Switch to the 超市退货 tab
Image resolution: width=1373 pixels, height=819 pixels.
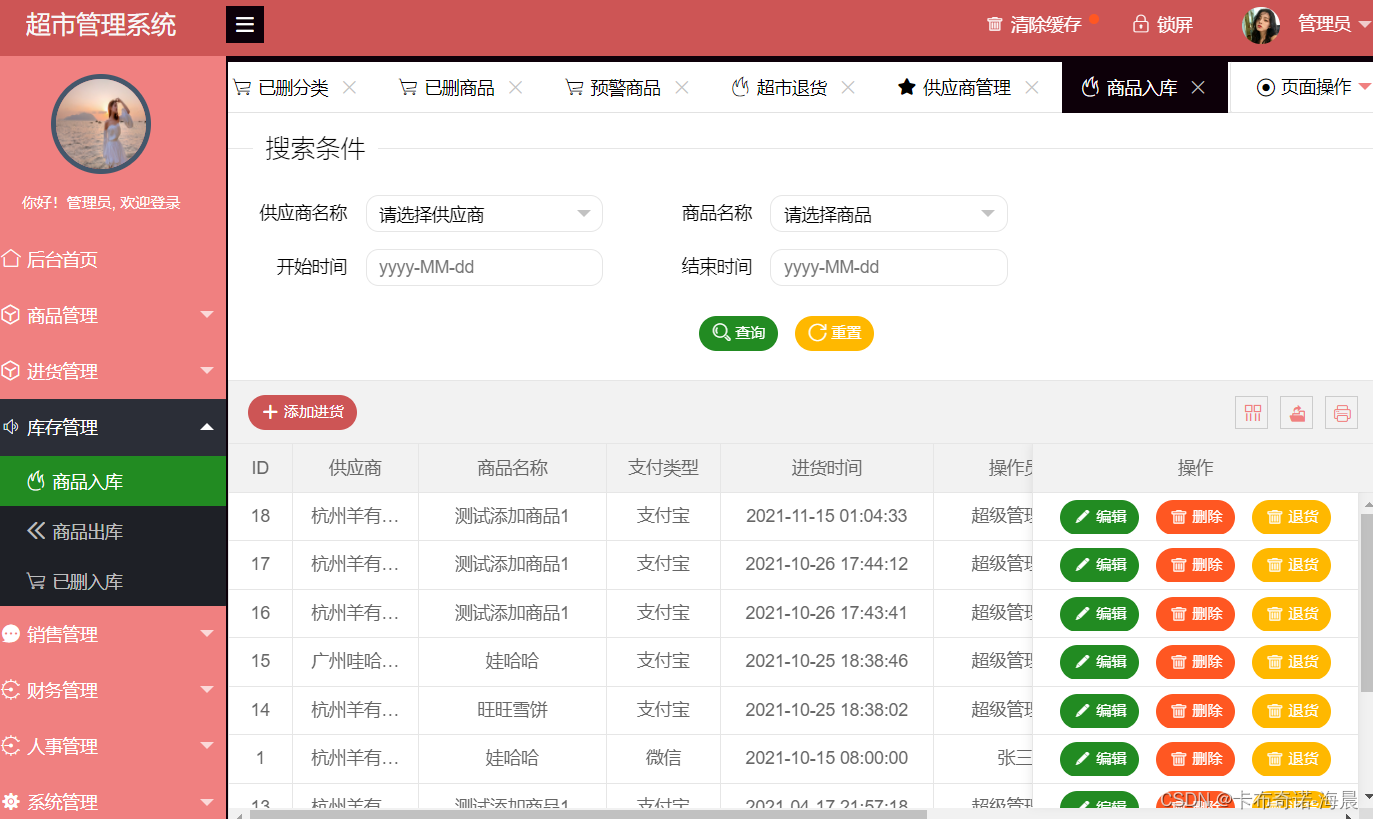point(791,88)
